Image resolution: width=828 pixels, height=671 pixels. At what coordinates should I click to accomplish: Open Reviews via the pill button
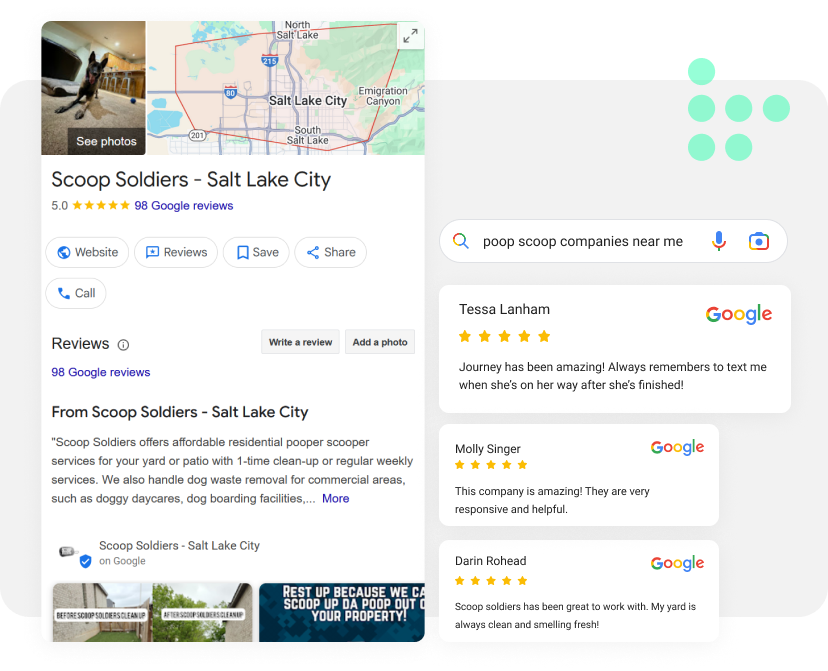point(176,252)
